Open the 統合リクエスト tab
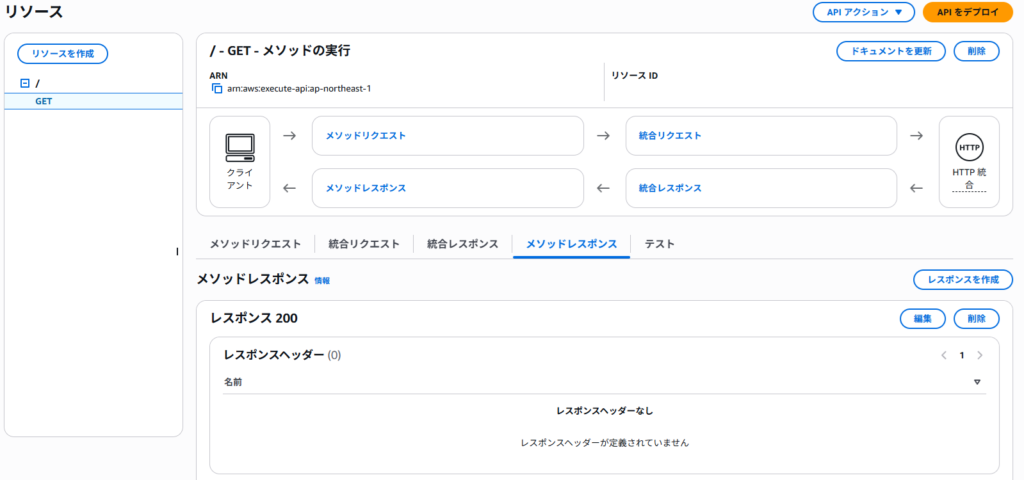This screenshot has width=1024, height=480. click(364, 244)
